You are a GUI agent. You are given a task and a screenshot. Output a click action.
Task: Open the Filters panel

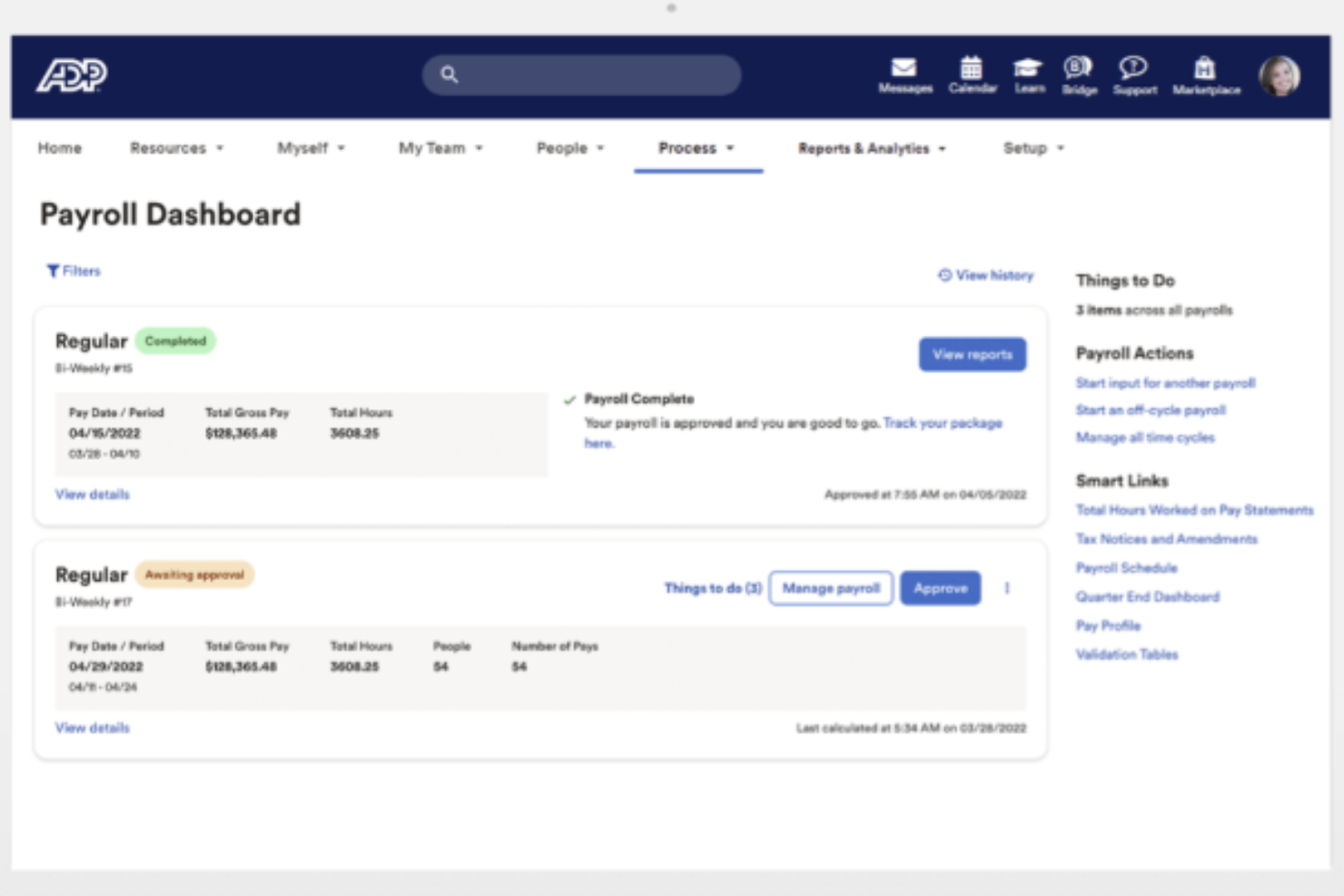click(x=74, y=271)
